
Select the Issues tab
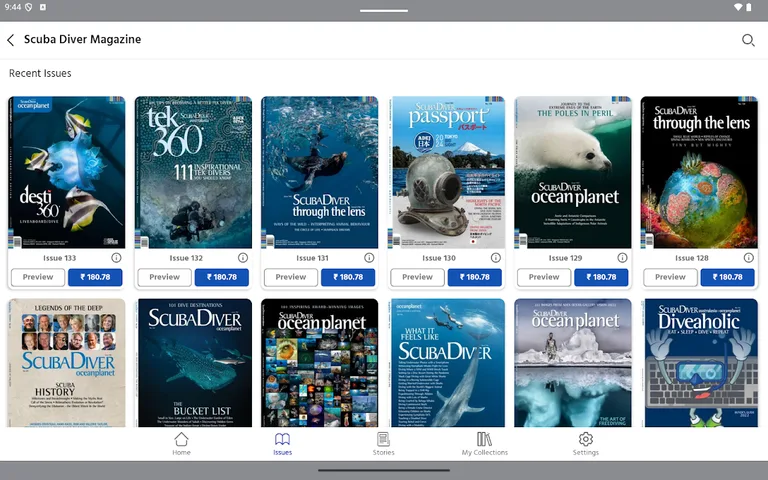pyautogui.click(x=283, y=444)
